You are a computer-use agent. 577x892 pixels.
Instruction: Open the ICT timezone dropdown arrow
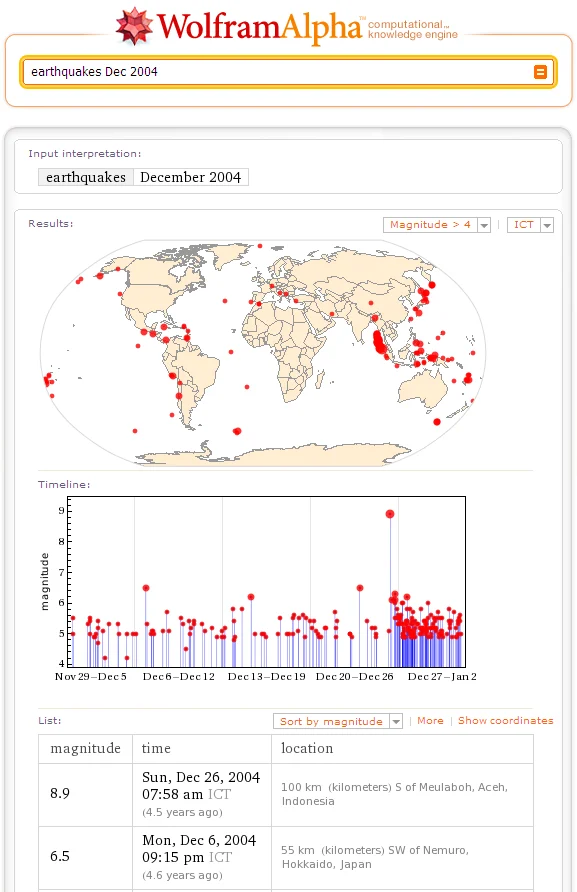547,225
